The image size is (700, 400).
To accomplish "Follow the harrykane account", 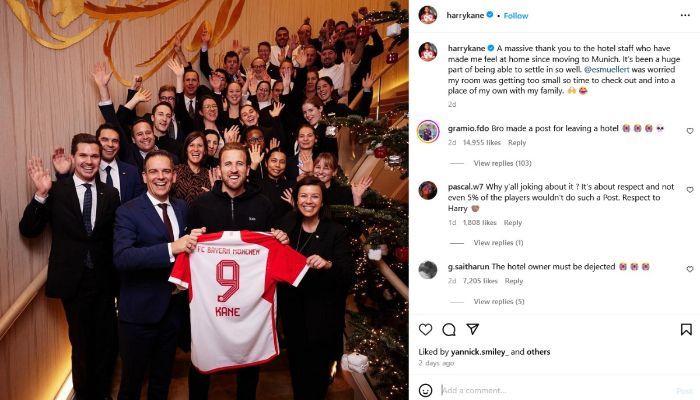I will pyautogui.click(x=516, y=16).
